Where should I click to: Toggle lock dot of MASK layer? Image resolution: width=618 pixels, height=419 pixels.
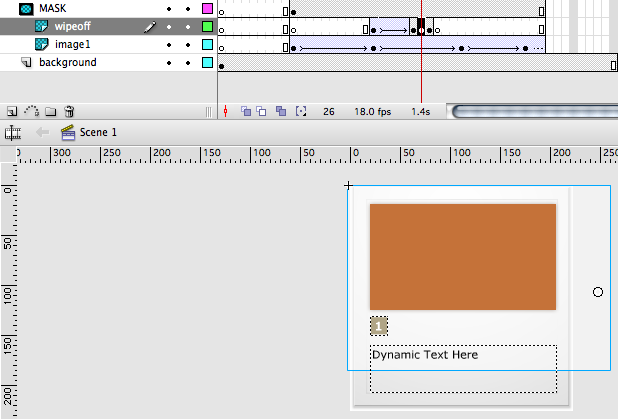pyautogui.click(x=188, y=9)
